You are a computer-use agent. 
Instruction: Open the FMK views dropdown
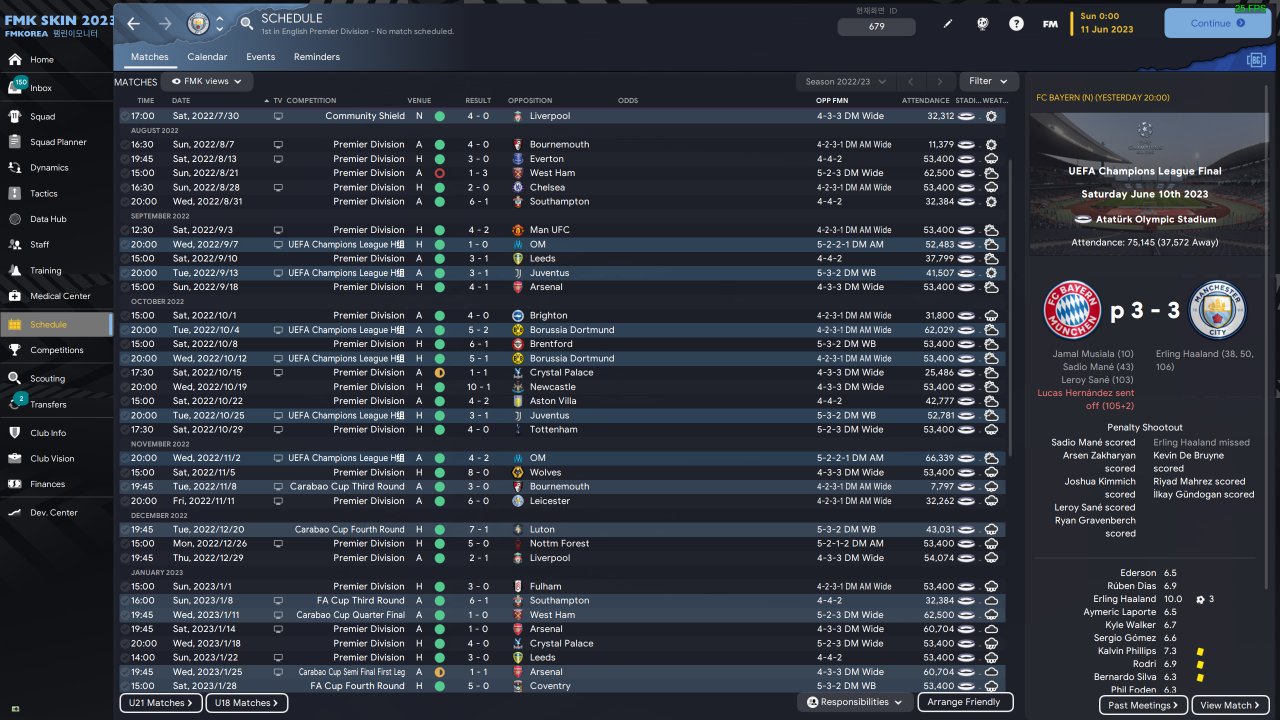point(207,81)
